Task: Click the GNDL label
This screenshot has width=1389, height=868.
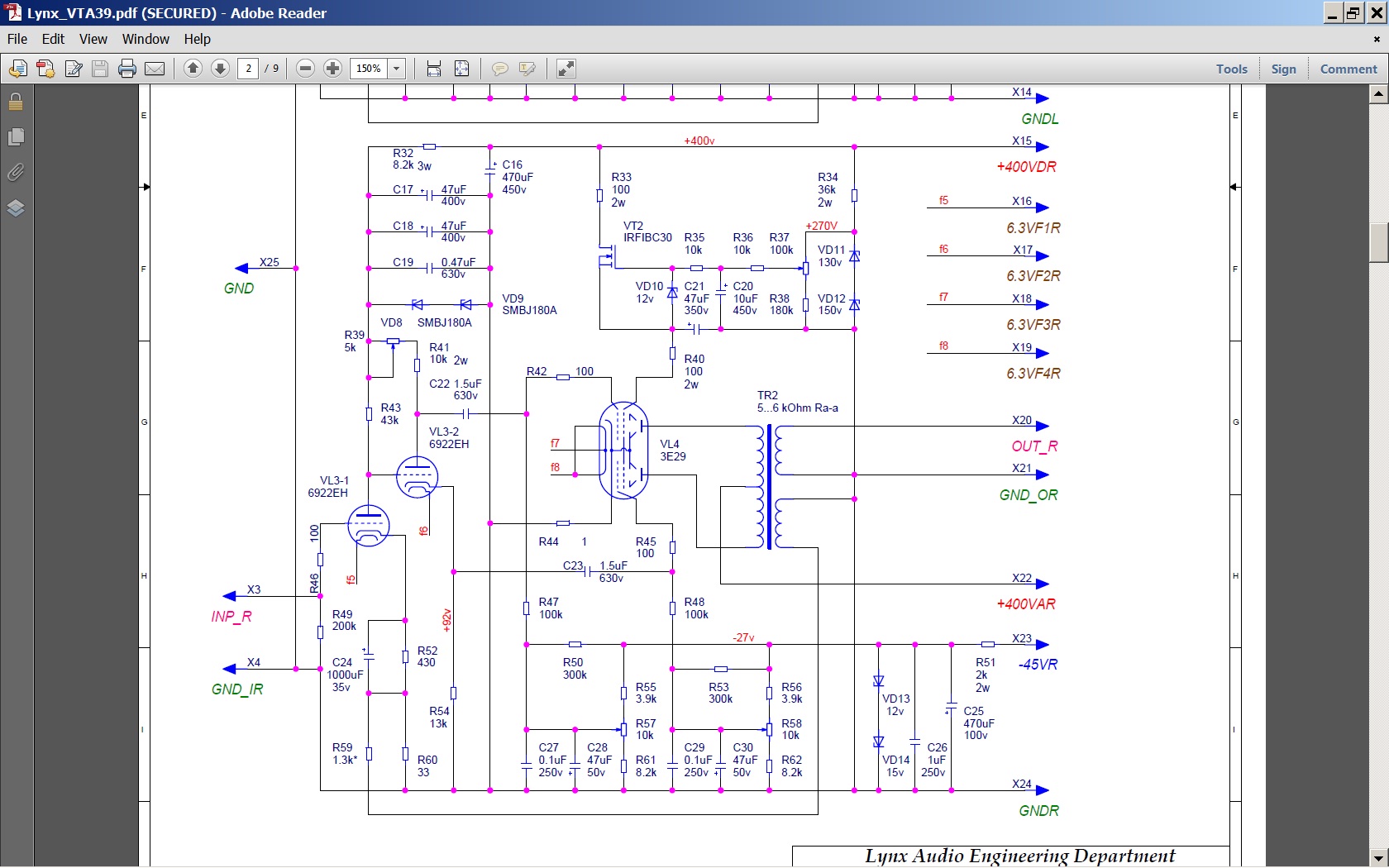Action: pyautogui.click(x=1040, y=119)
